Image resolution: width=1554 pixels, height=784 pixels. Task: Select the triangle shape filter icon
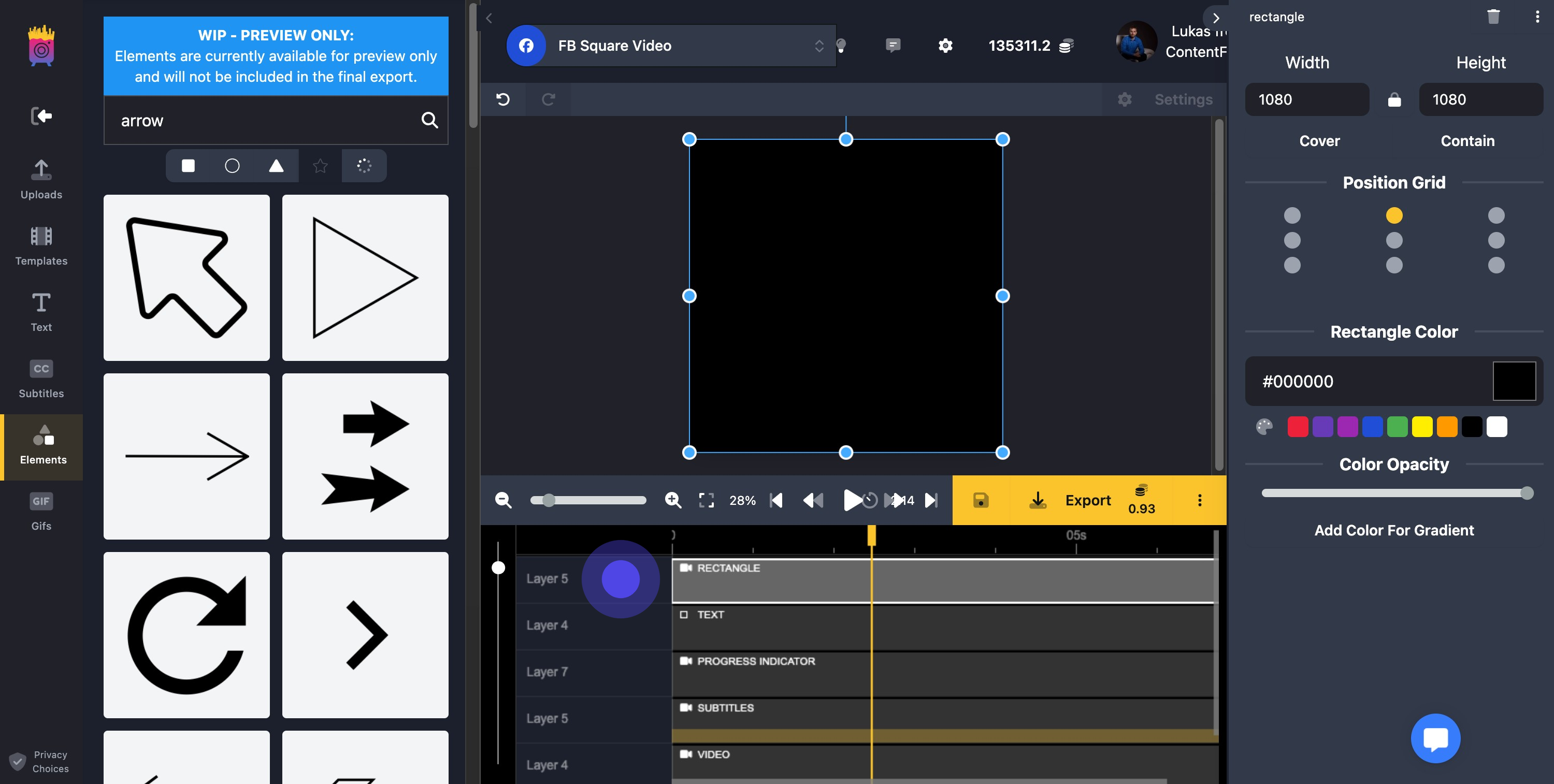pos(276,166)
